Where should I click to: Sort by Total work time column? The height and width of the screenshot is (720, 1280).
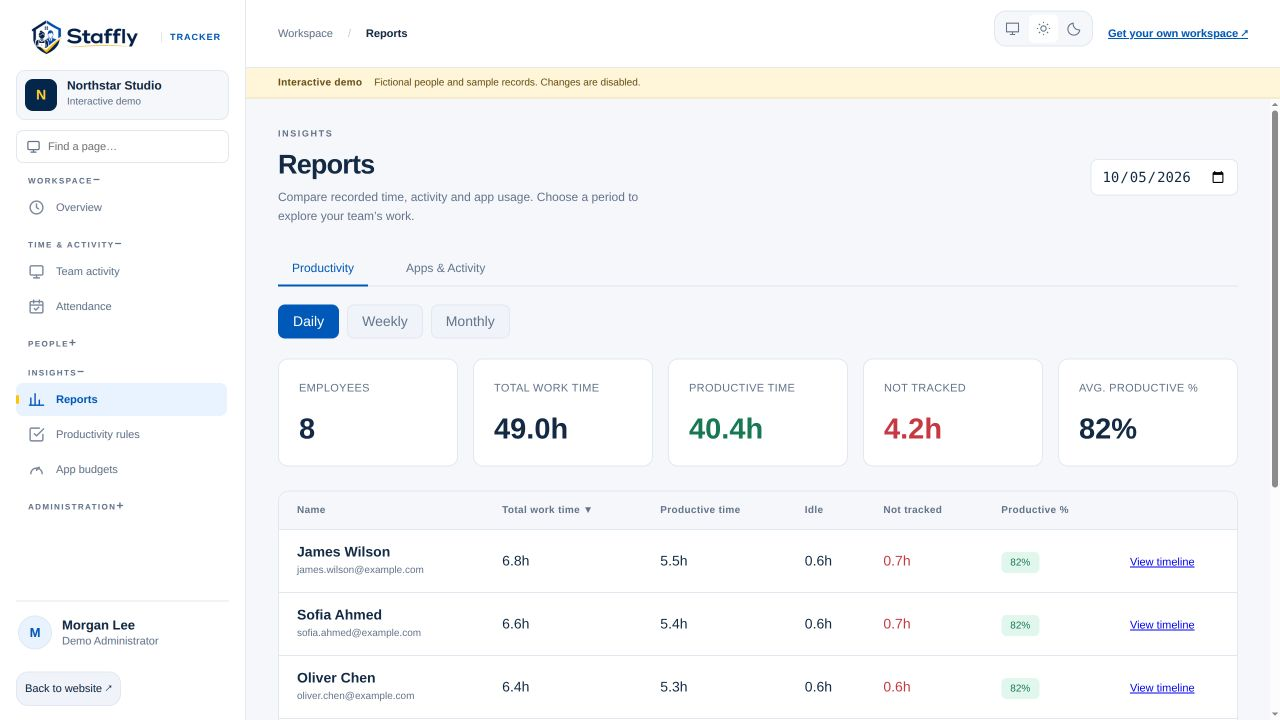tap(547, 510)
